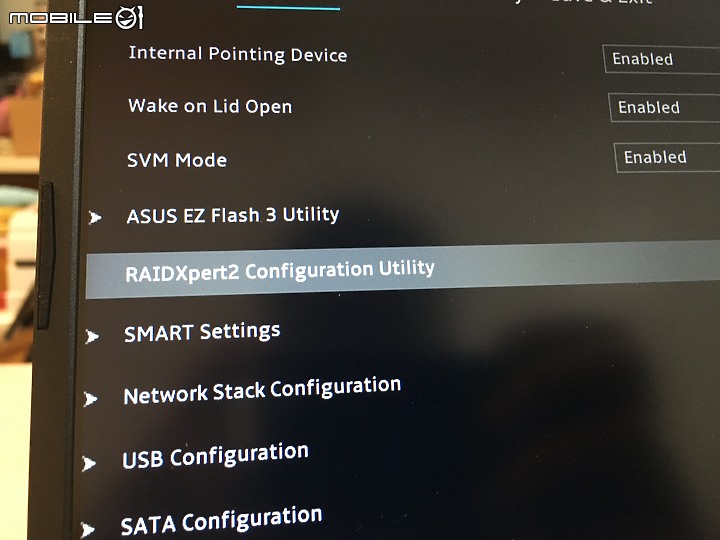Open ASUS EZ Flash 3 Utility
720x540 pixels.
coord(233,215)
